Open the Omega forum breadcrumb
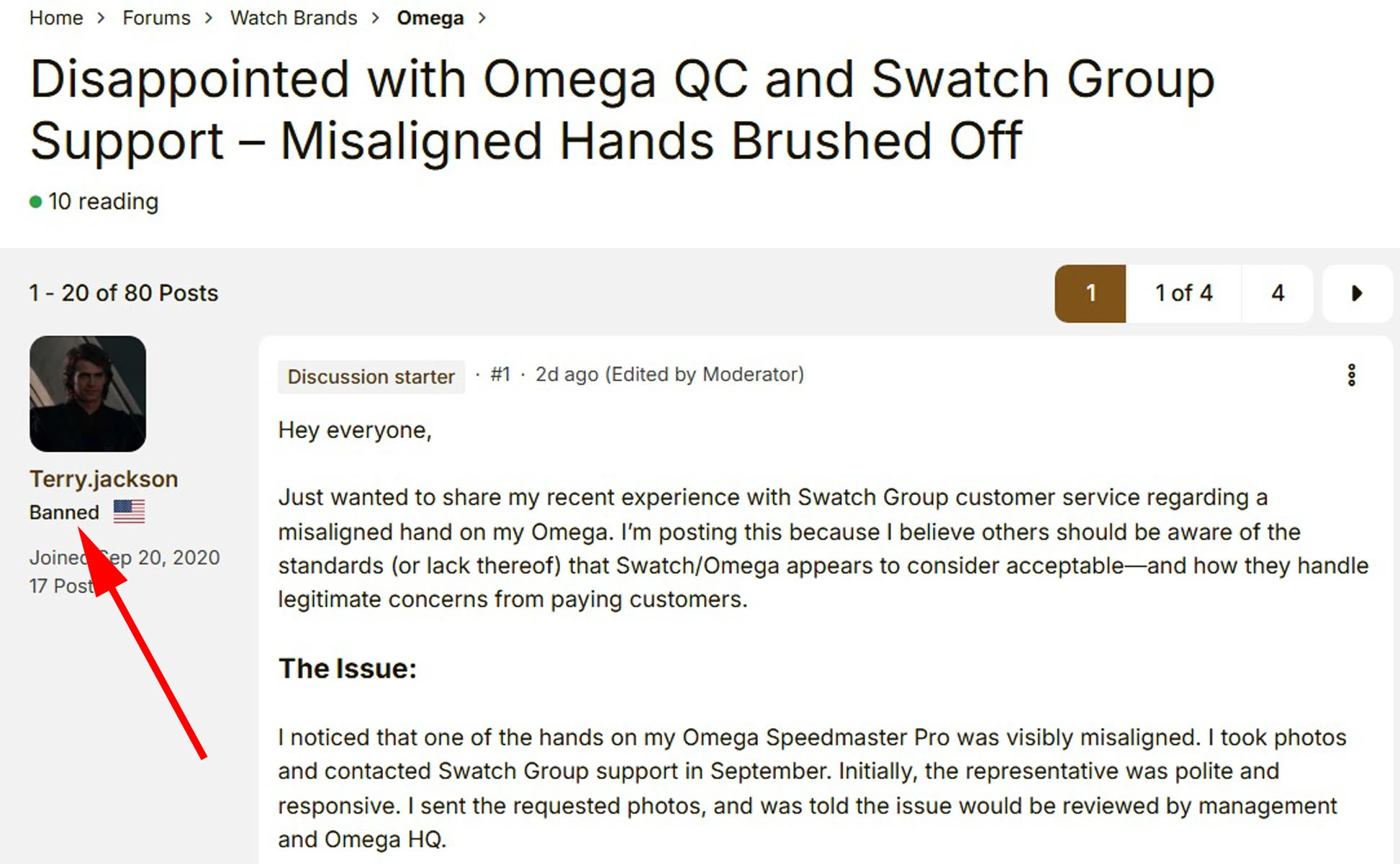Viewport: 1400px width, 864px height. 430,18
